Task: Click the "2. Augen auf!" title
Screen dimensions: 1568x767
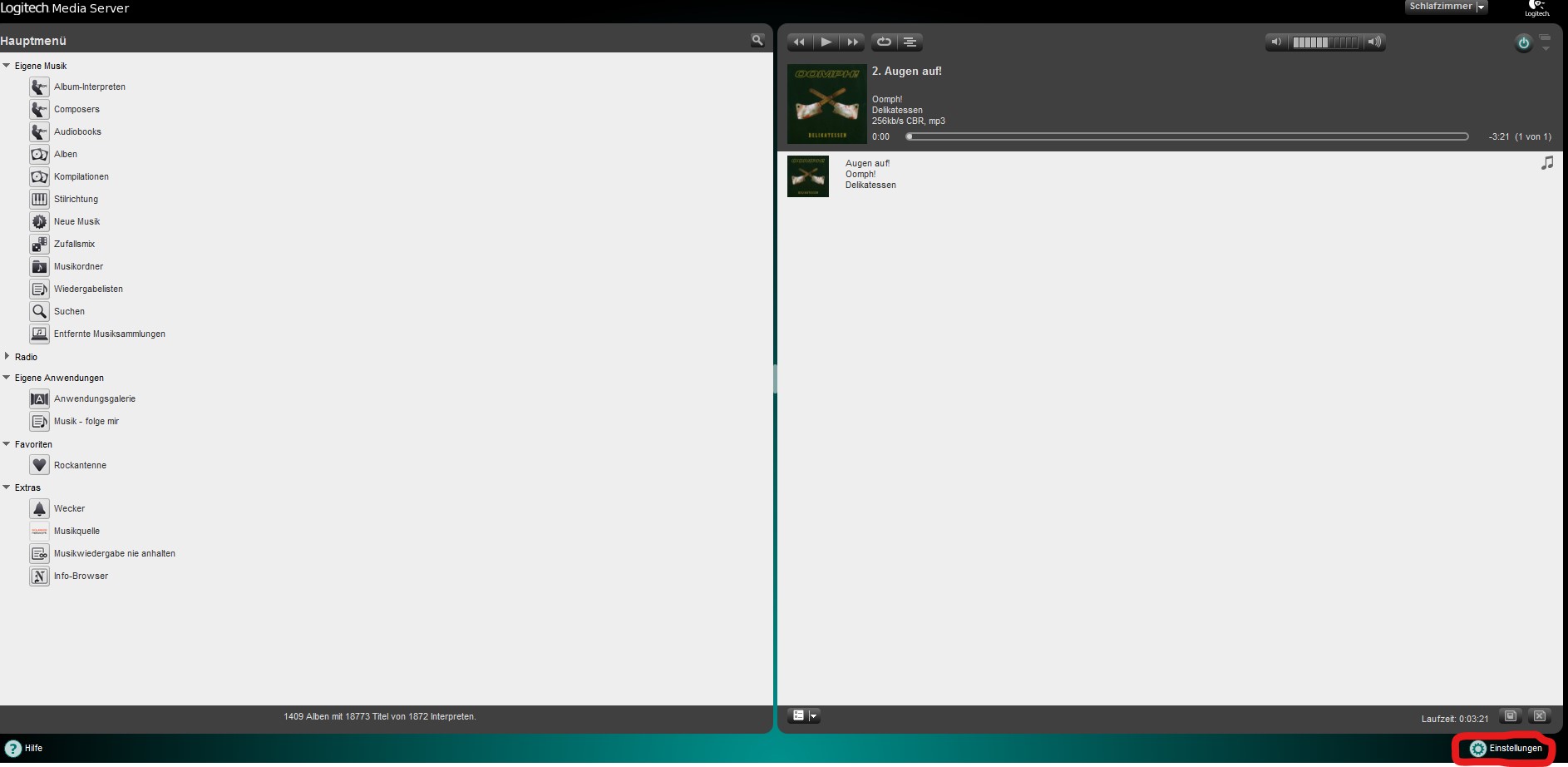Action: [907, 72]
